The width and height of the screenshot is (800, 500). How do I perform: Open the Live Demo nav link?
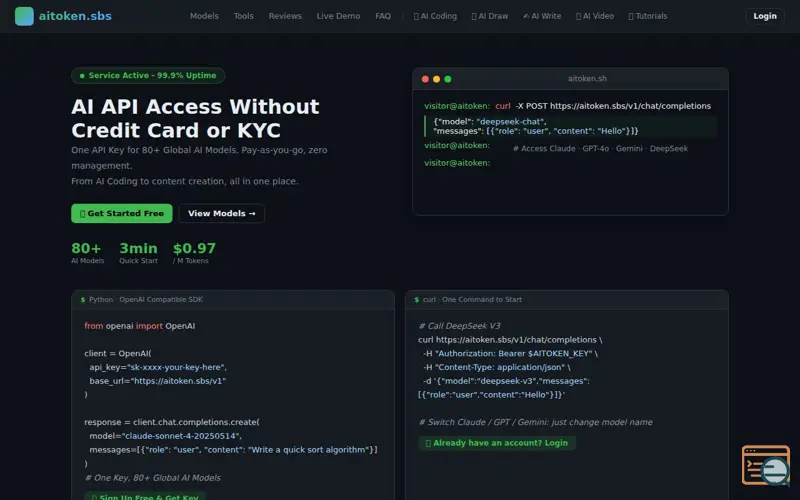(x=338, y=16)
